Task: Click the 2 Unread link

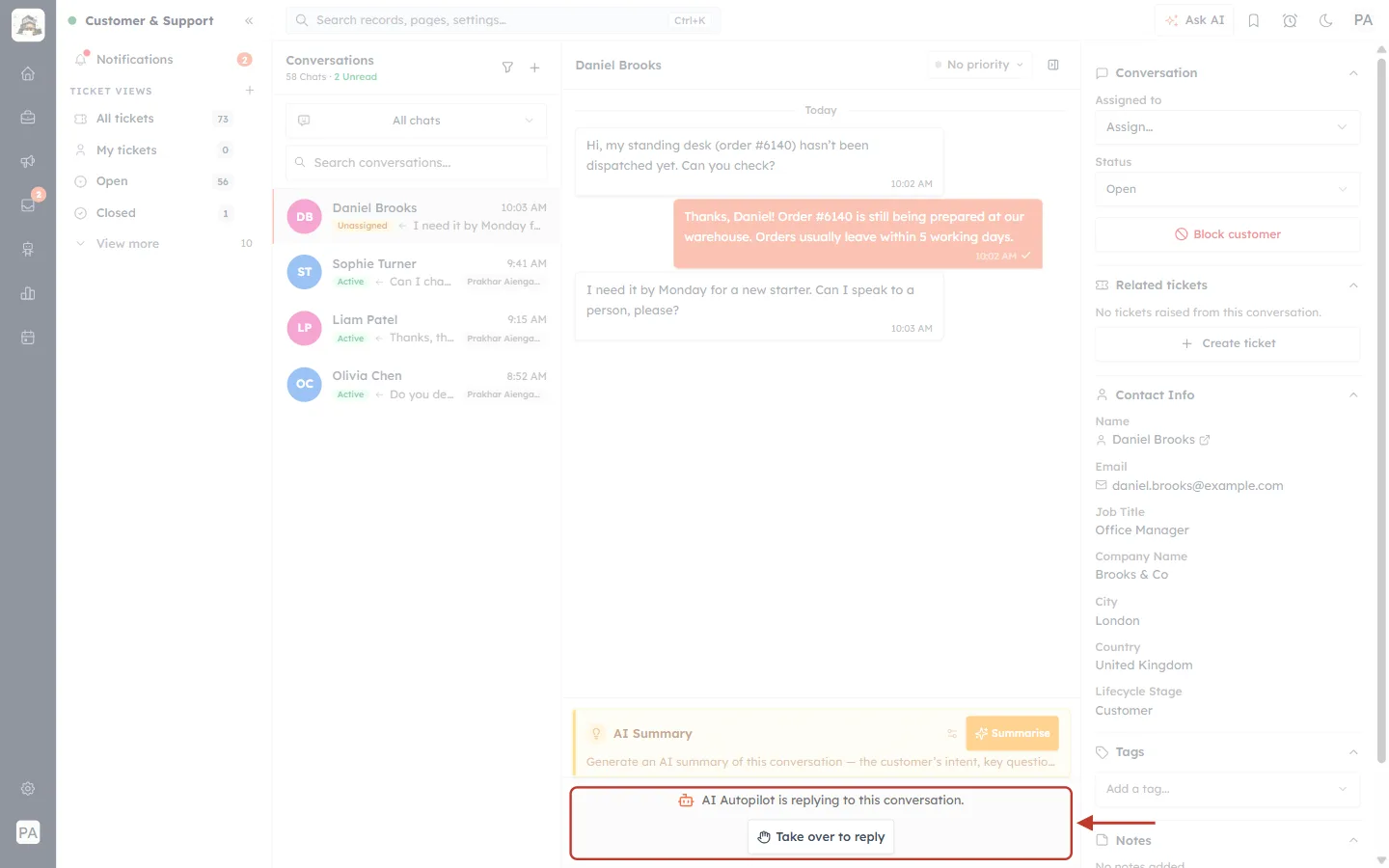Action: tap(356, 77)
